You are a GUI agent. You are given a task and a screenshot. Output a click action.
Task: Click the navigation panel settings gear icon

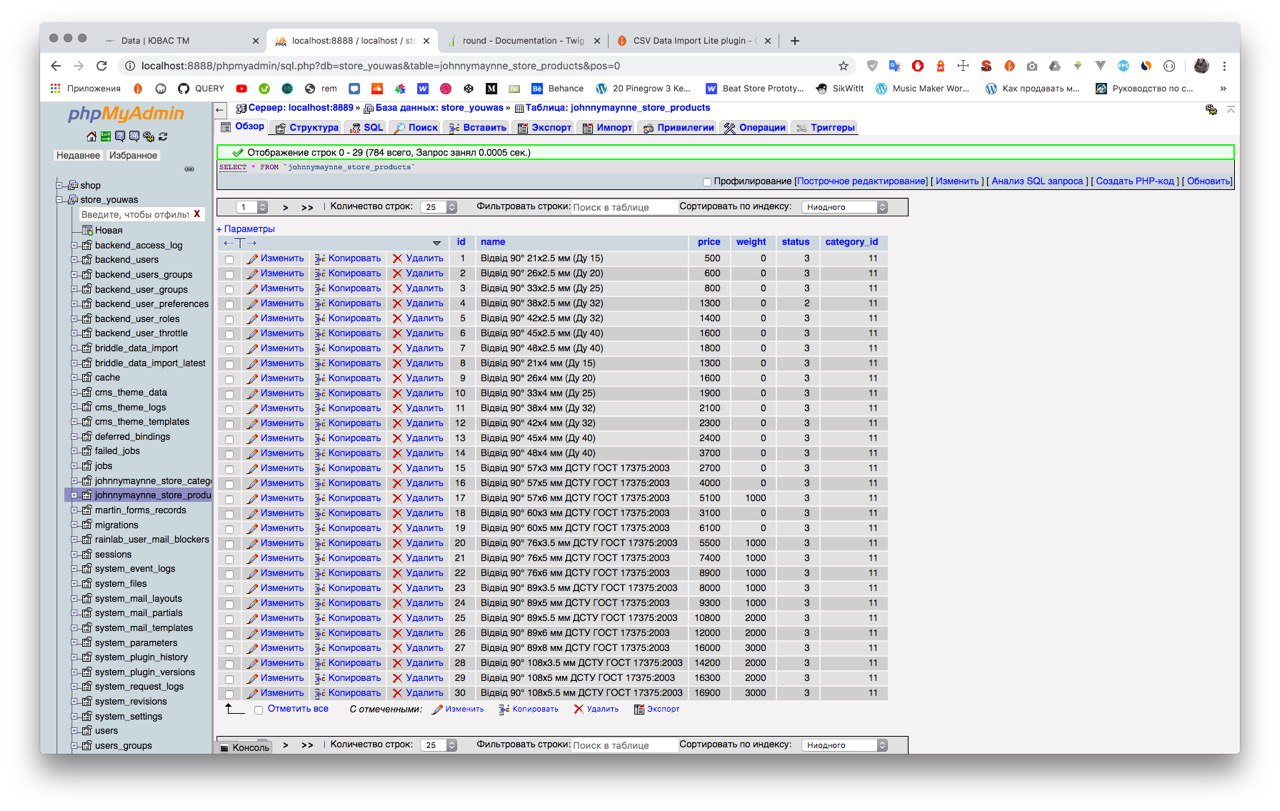(148, 137)
